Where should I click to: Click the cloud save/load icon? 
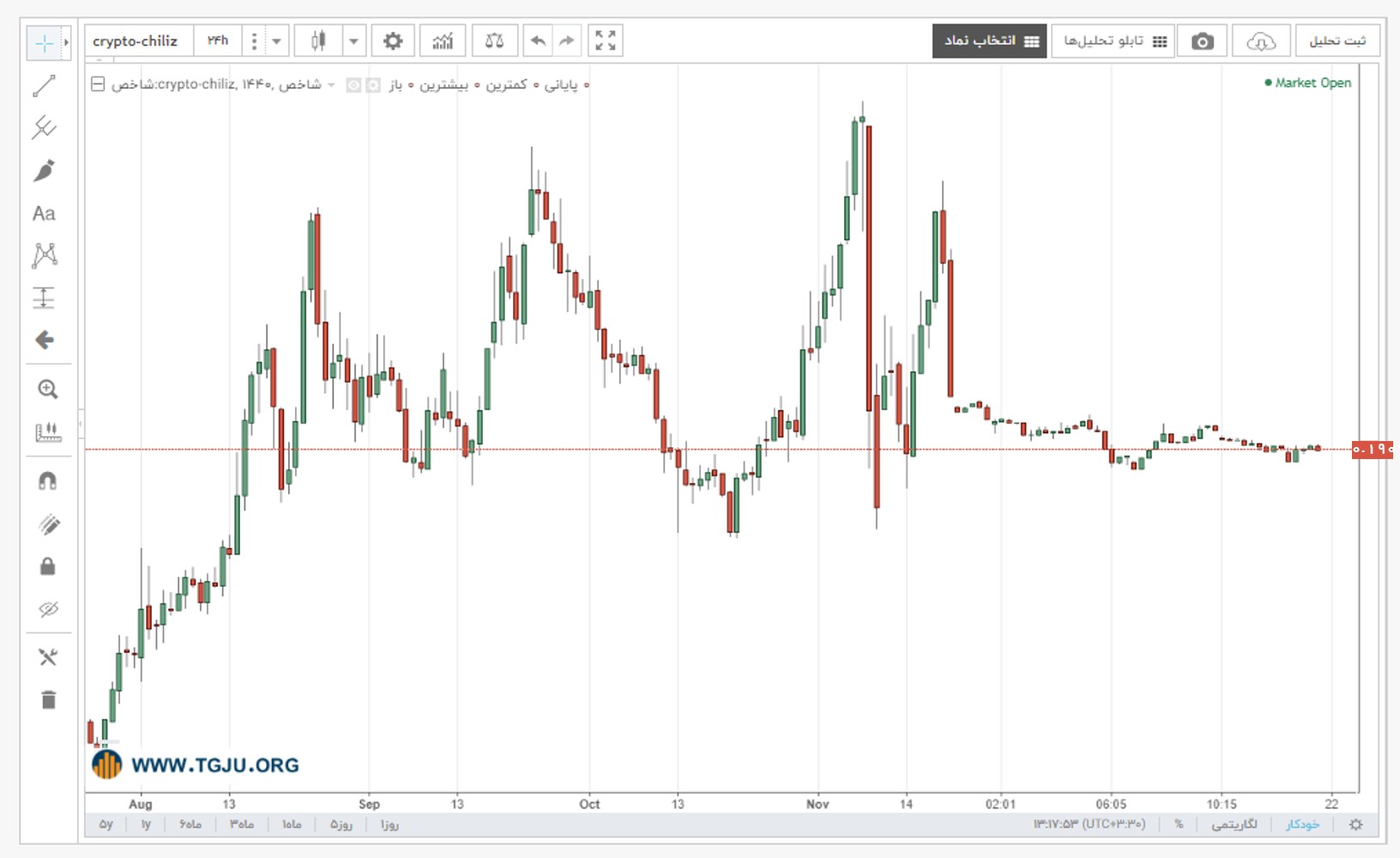tap(1260, 41)
